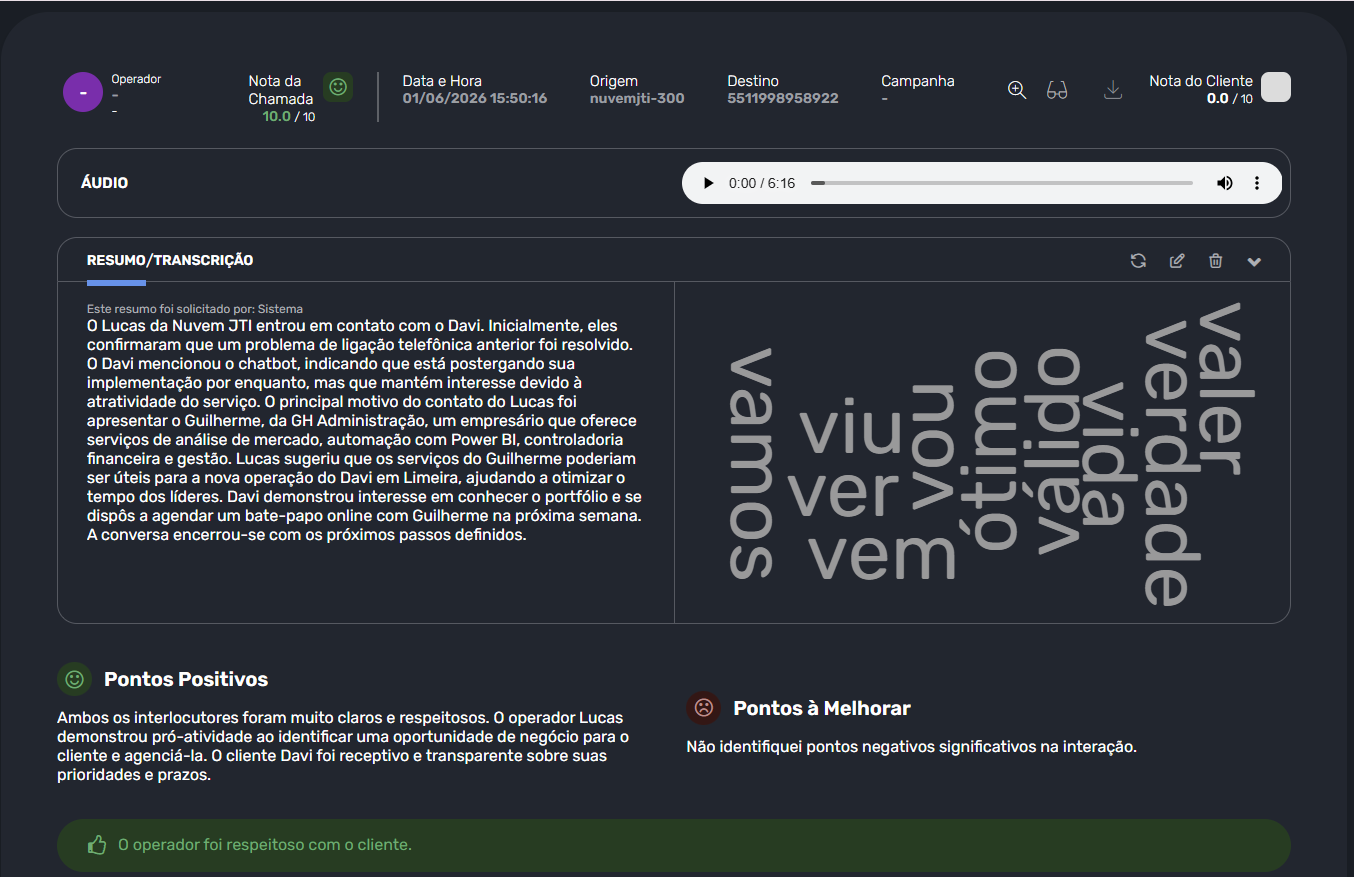Click the thumbs-up icon in green banner
Screen dimensions: 1354x877
tap(97, 845)
